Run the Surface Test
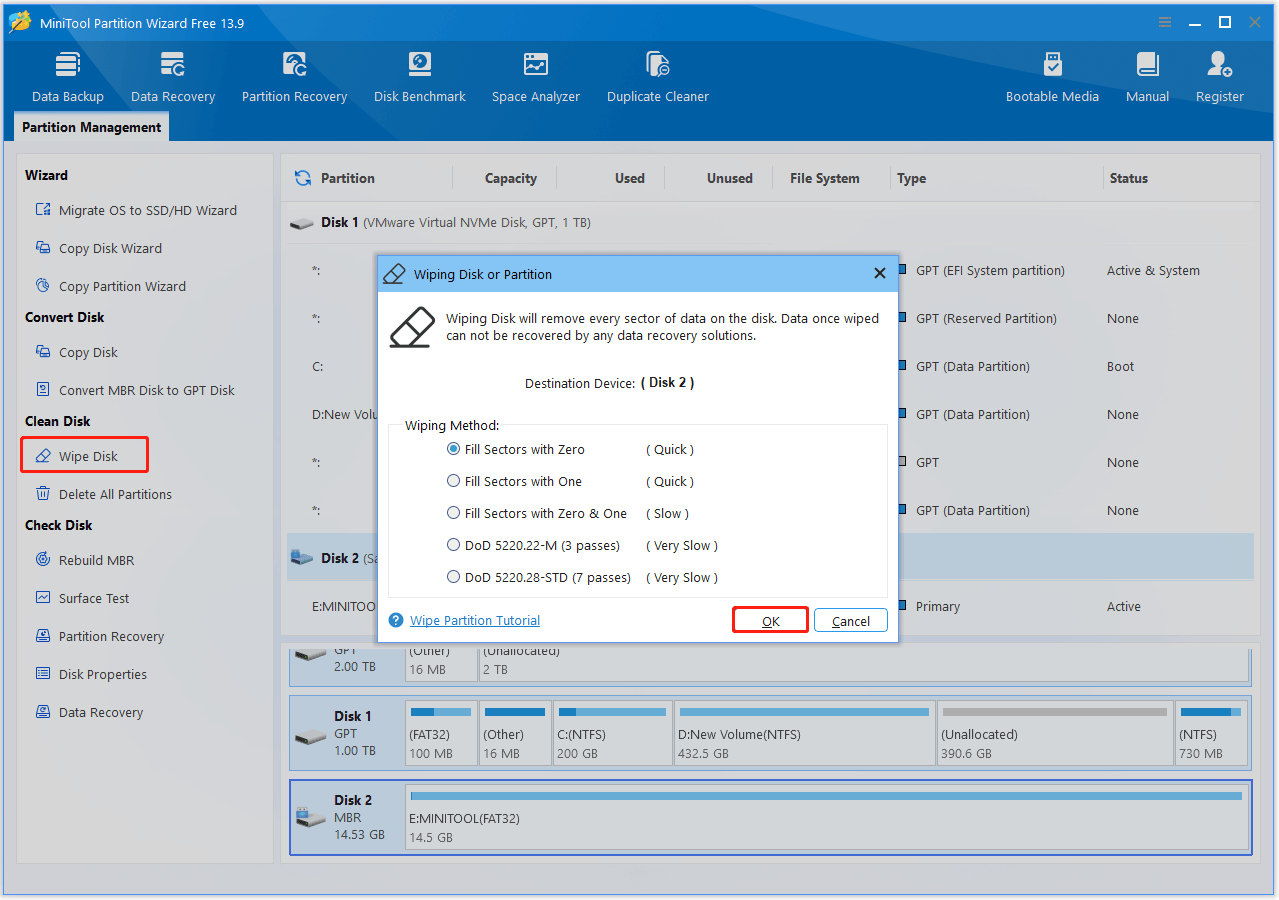The width and height of the screenshot is (1279, 900). [82, 598]
